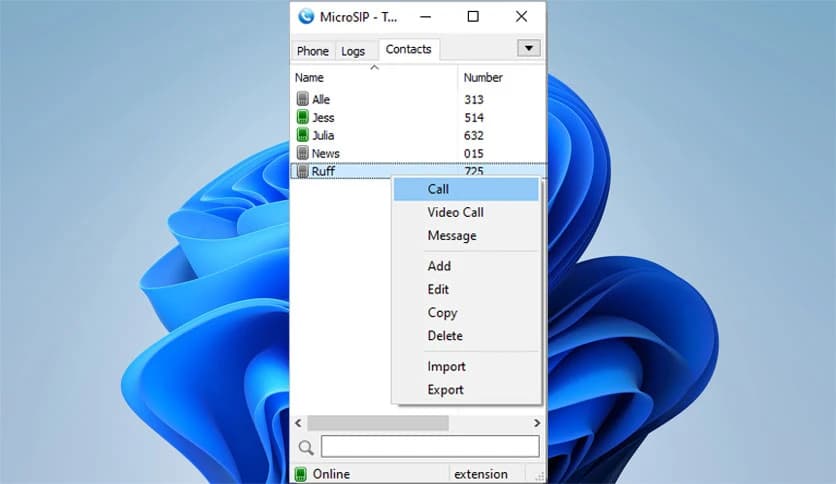Click the left arrow of horizontal scrollbar

click(298, 423)
